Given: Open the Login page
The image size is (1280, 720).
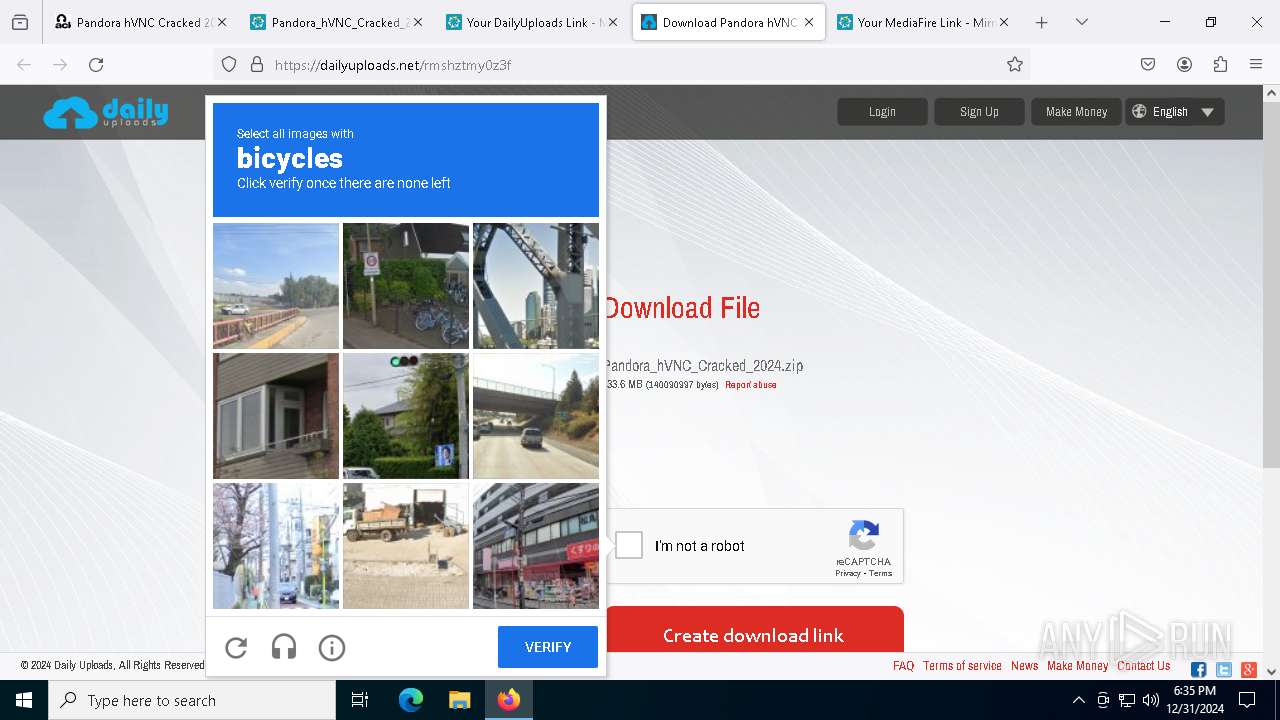Looking at the screenshot, I should 882,112.
